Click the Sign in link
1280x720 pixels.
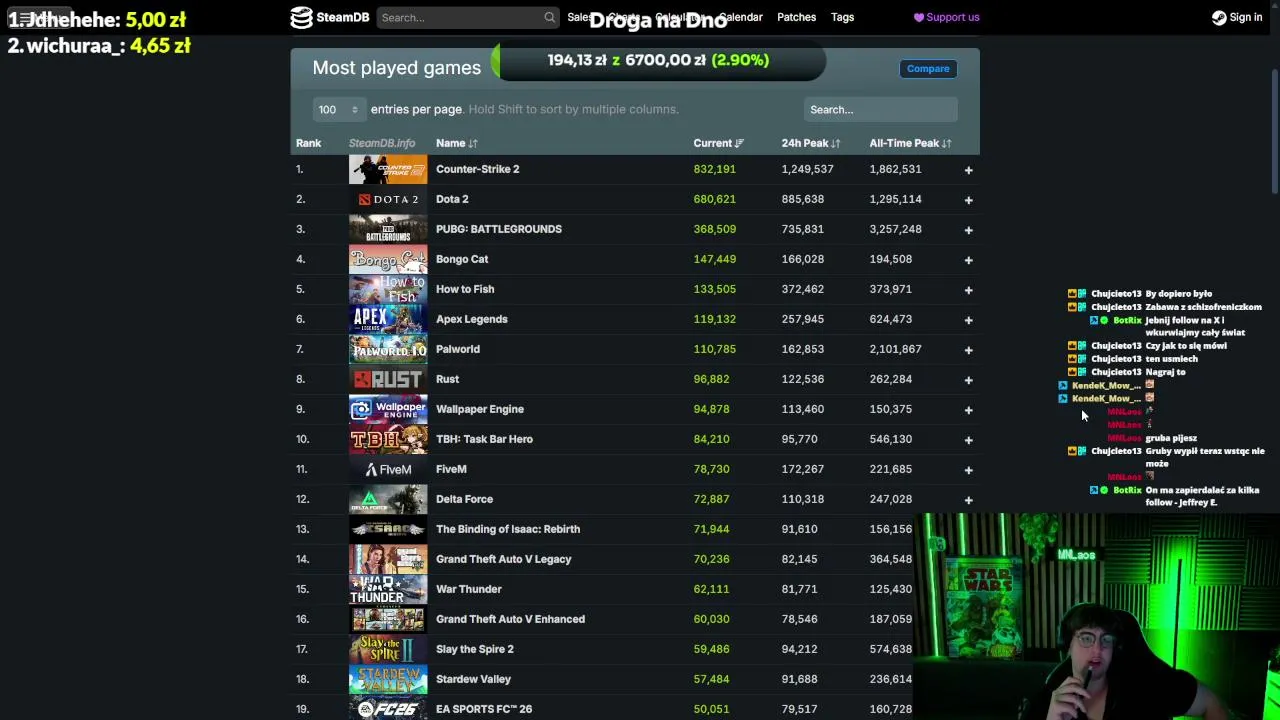[1237, 17]
